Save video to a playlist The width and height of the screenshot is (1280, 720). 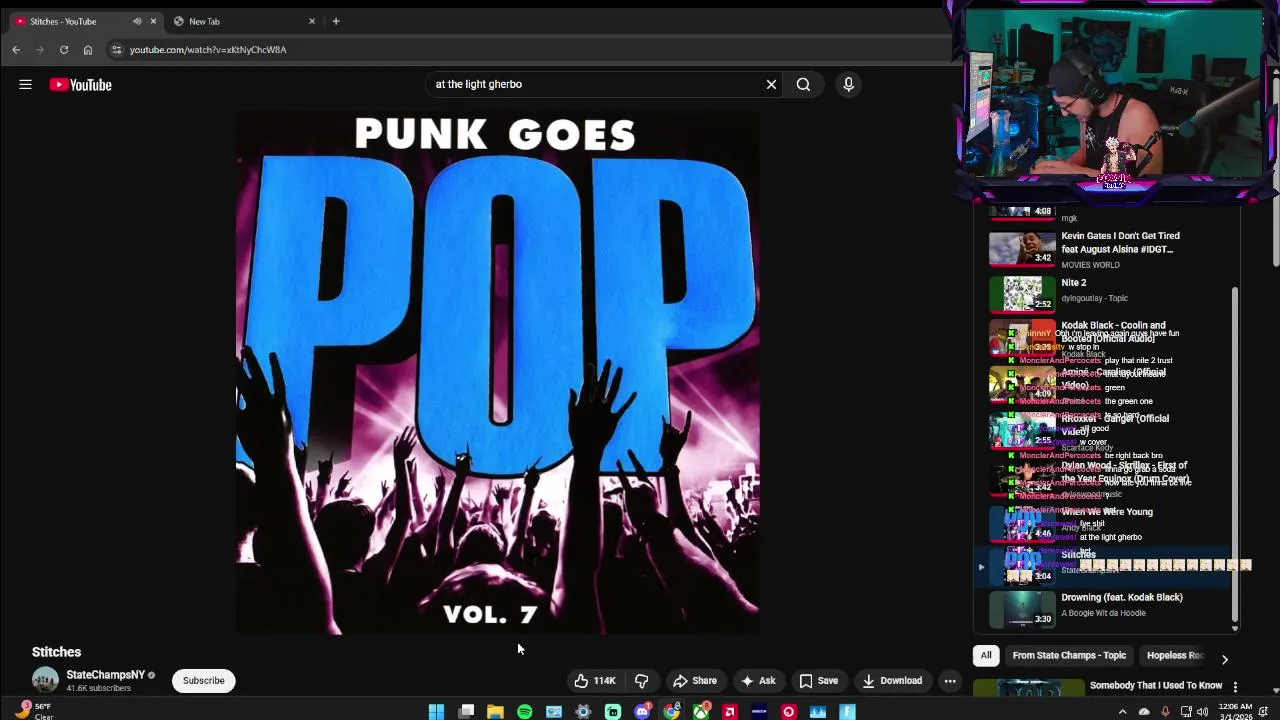click(819, 681)
